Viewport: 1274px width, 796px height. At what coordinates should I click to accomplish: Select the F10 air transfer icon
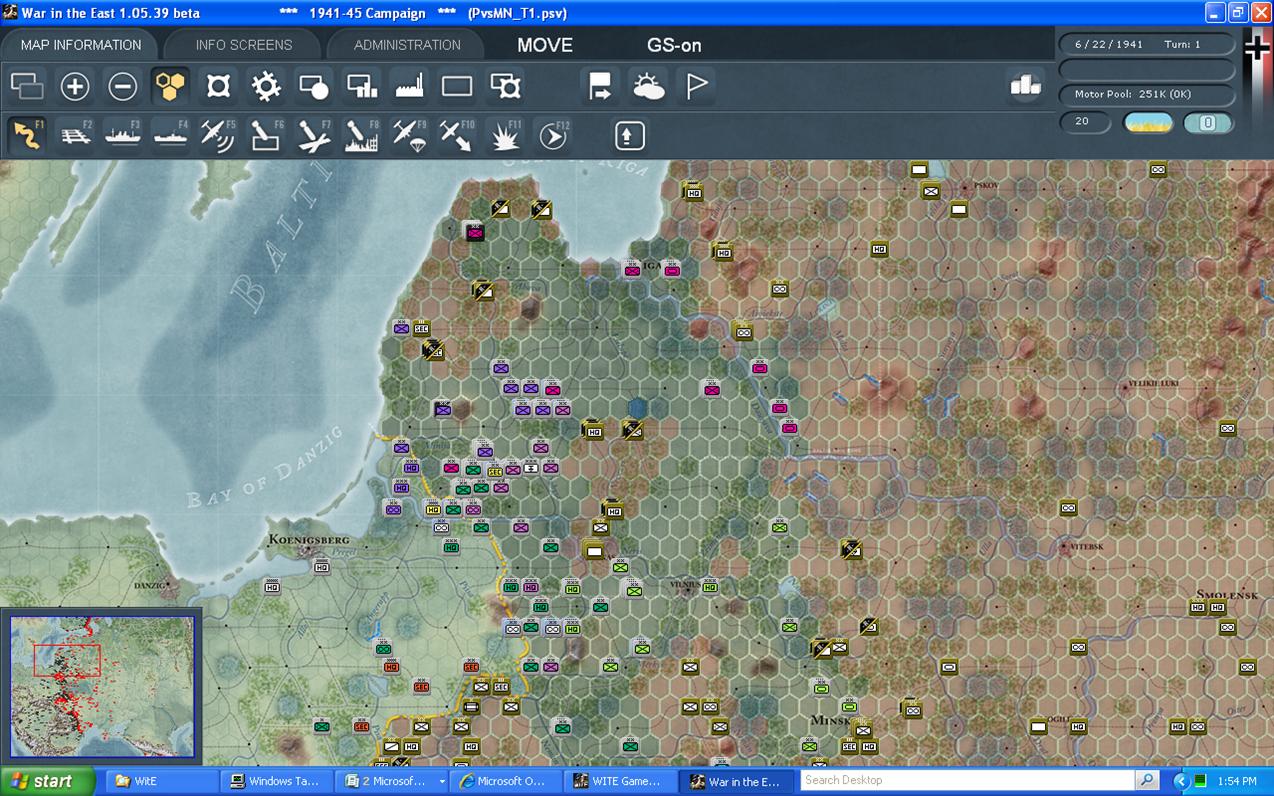(x=457, y=134)
